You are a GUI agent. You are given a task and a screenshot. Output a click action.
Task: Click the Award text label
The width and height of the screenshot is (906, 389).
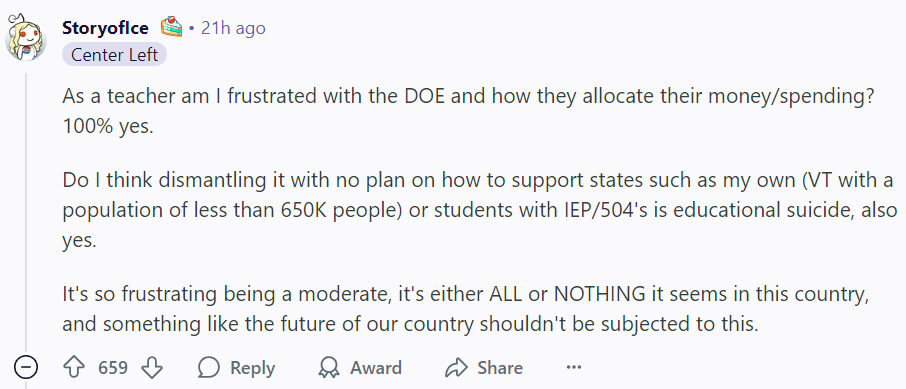[376, 368]
